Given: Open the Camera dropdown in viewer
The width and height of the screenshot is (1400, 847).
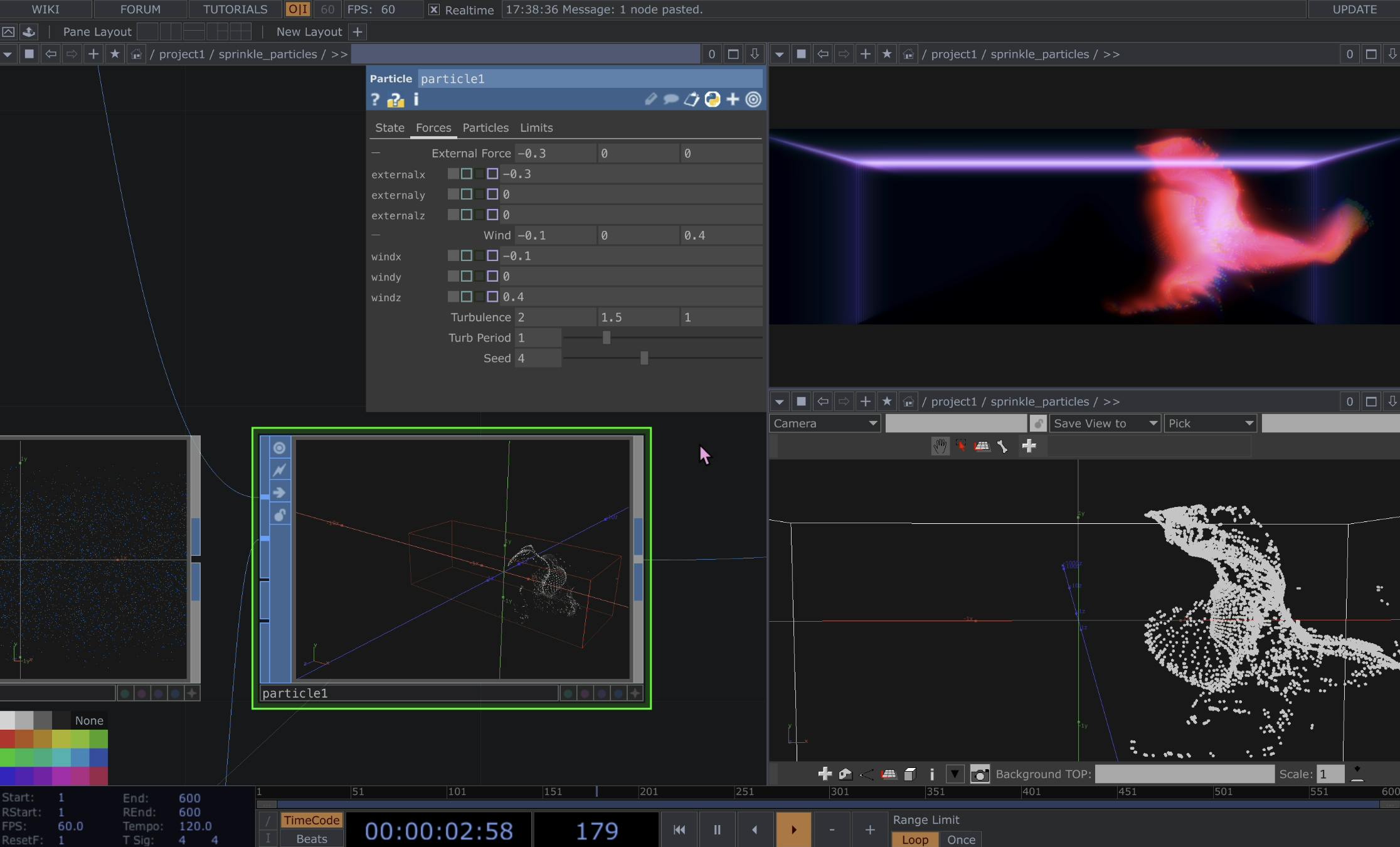Looking at the screenshot, I should pyautogui.click(x=824, y=423).
